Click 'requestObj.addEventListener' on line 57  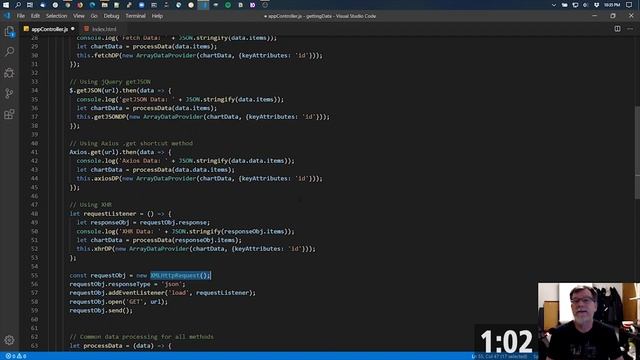(117, 293)
